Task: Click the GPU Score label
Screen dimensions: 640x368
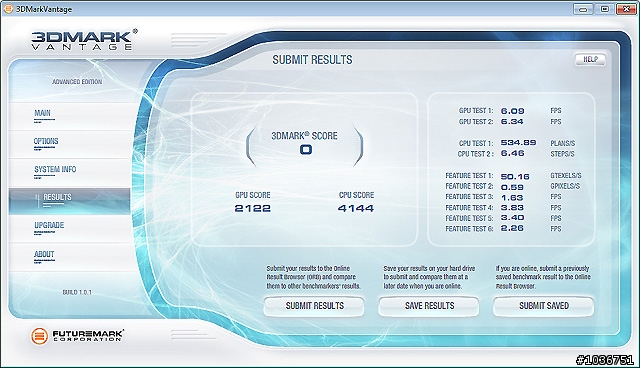Action: (x=253, y=195)
